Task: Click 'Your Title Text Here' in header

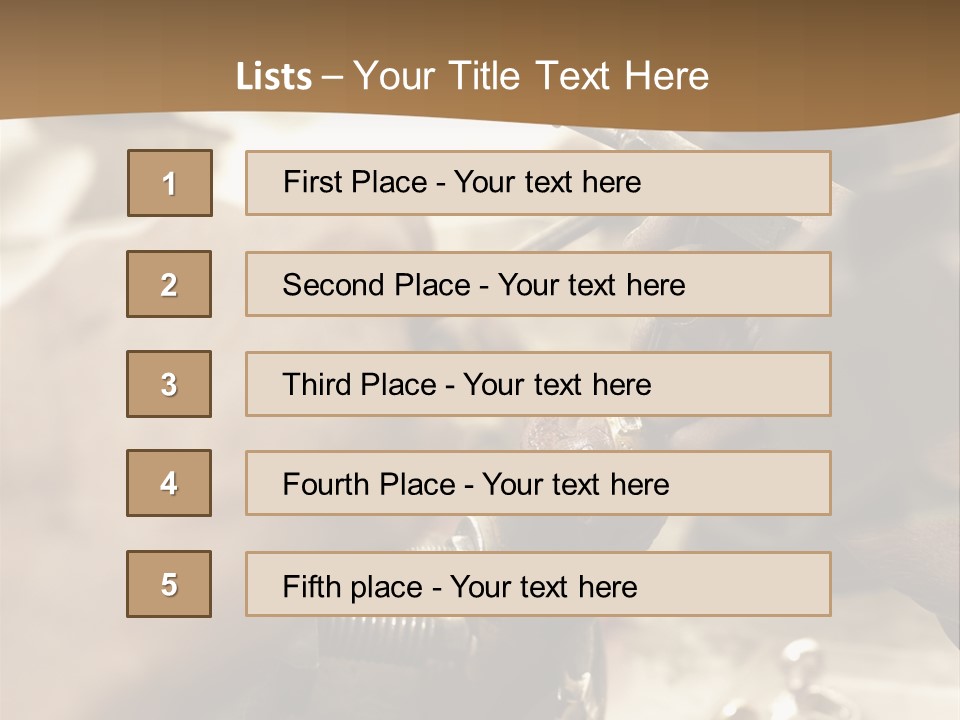Action: tap(531, 77)
